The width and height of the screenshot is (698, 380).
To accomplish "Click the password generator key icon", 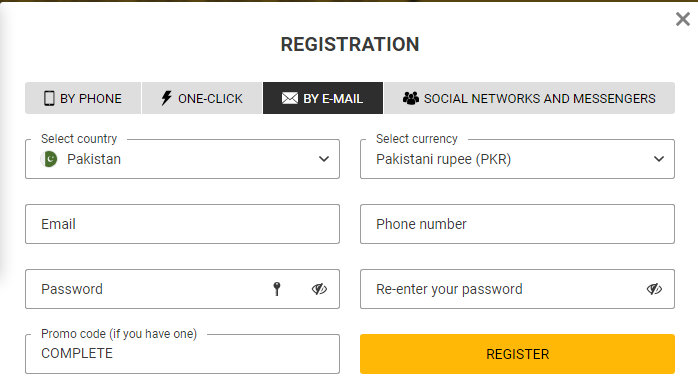I will (x=277, y=289).
